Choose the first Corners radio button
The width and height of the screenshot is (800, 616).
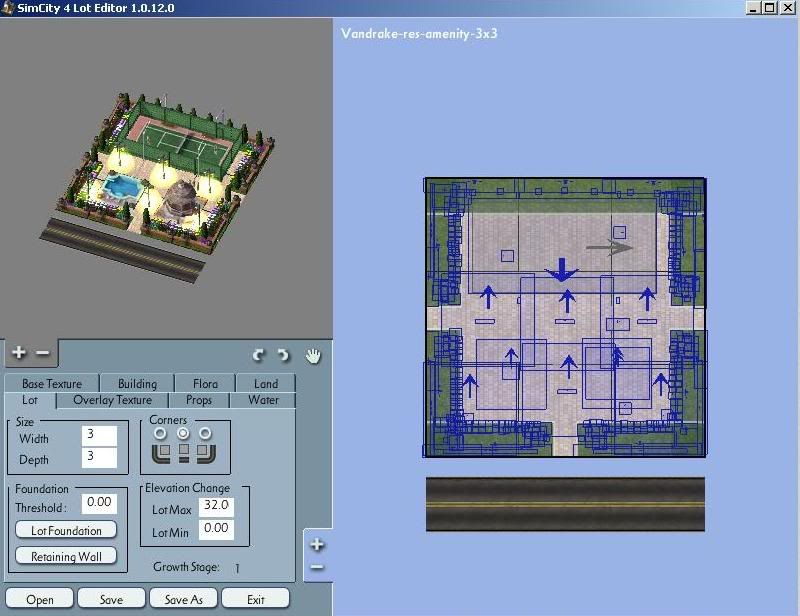tap(160, 433)
